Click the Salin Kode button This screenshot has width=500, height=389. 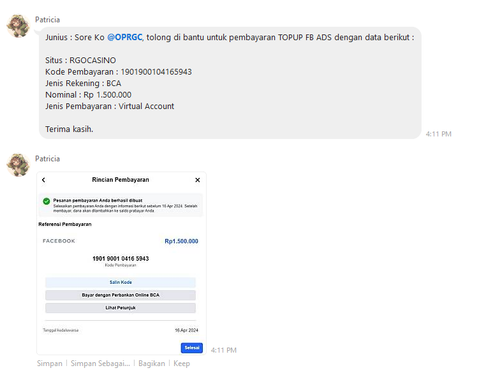(120, 282)
